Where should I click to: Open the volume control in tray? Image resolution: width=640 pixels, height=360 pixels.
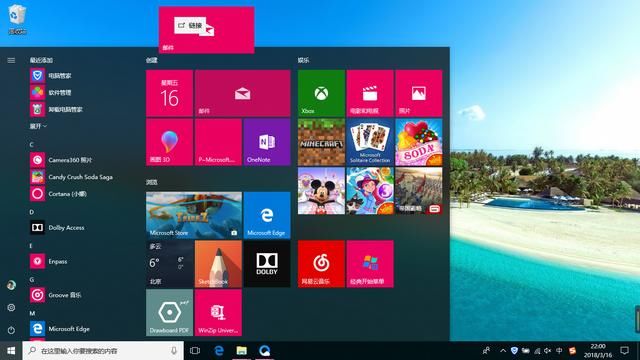click(x=548, y=351)
